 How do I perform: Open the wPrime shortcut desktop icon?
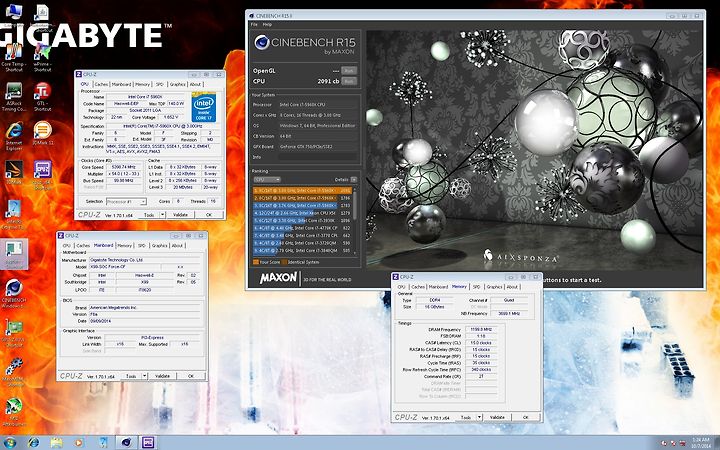click(x=42, y=57)
